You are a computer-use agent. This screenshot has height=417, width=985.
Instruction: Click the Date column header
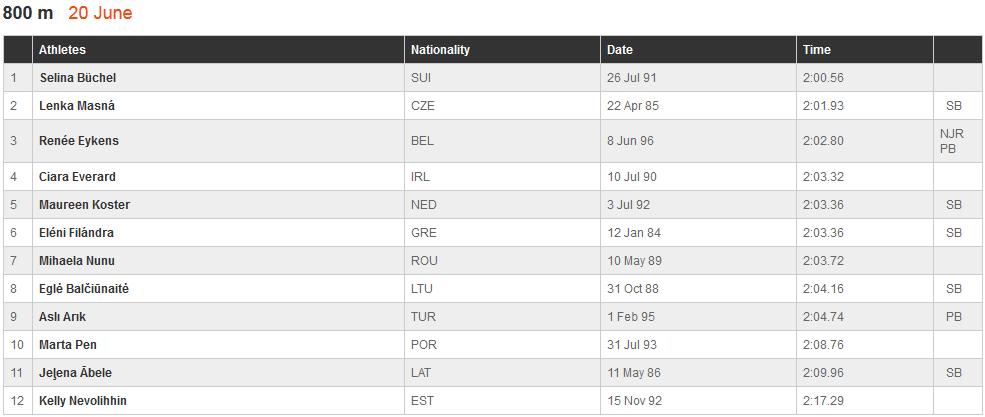620,50
